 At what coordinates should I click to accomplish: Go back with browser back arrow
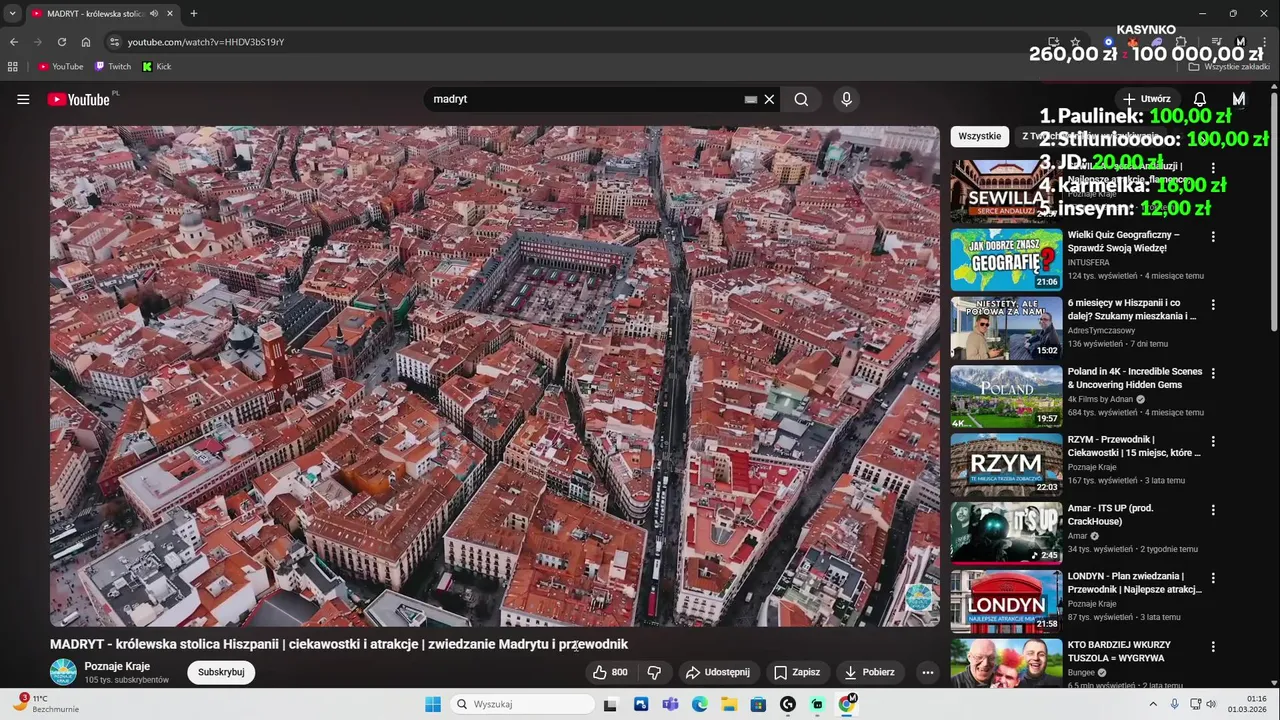(14, 42)
